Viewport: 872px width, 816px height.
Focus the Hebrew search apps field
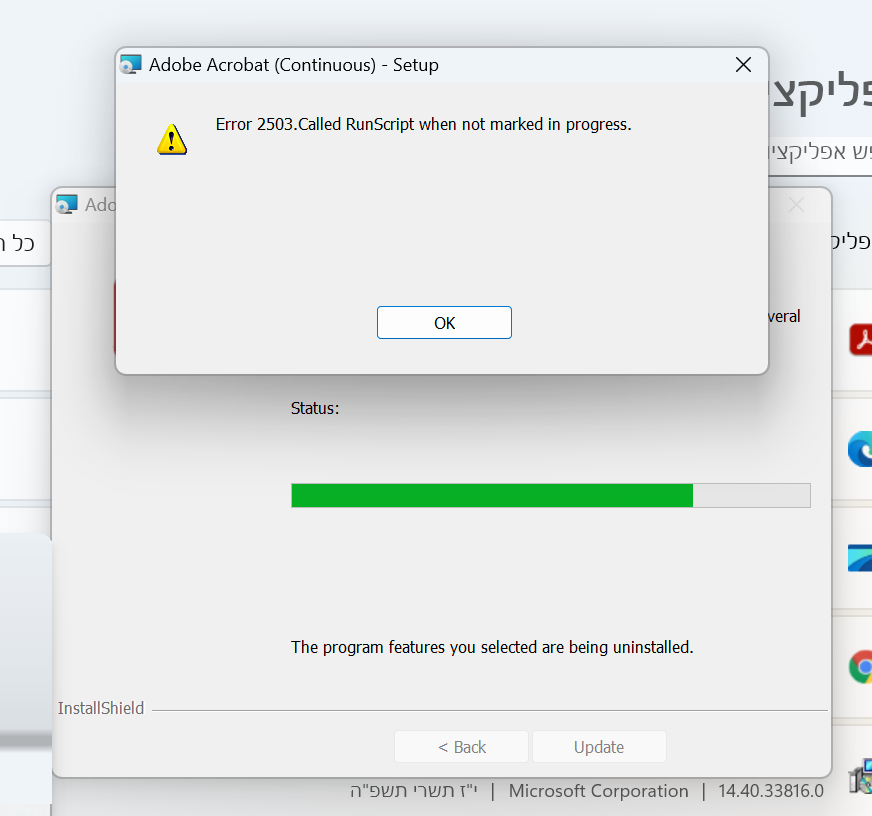[820, 152]
